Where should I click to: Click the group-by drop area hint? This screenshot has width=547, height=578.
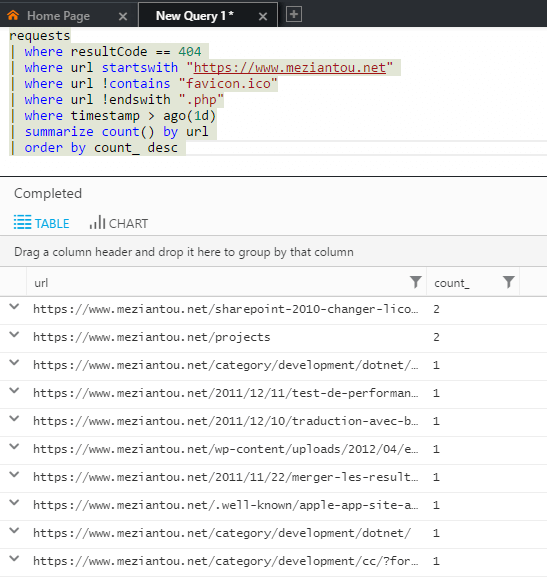(184, 252)
